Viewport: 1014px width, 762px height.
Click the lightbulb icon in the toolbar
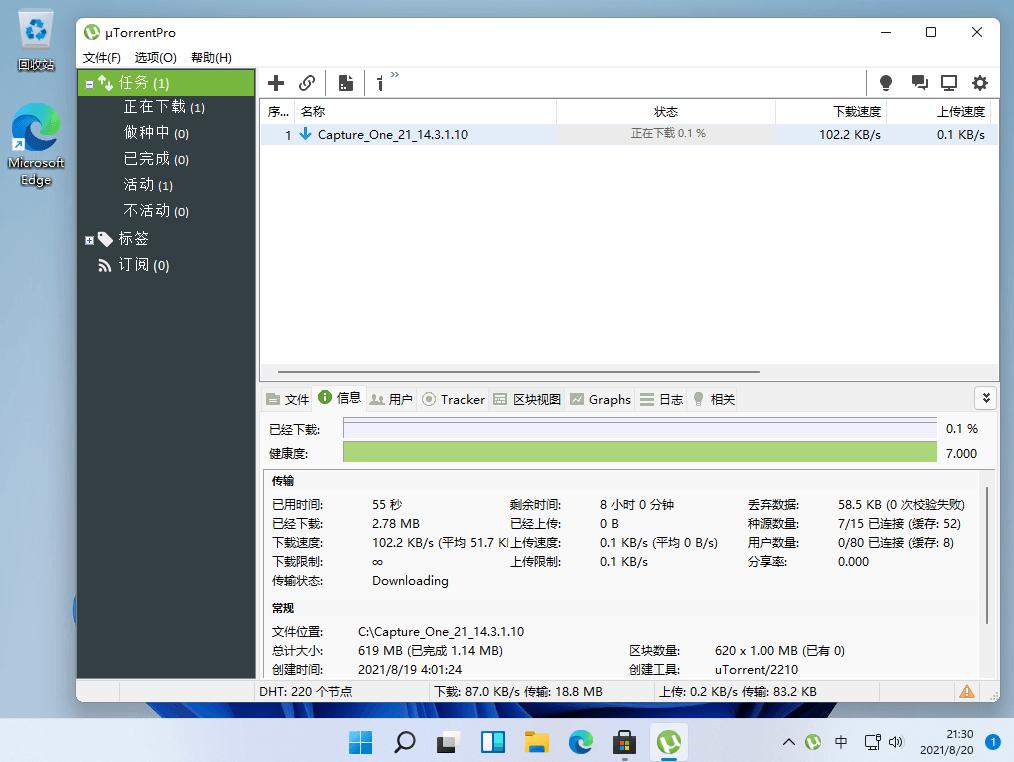pyautogui.click(x=886, y=83)
